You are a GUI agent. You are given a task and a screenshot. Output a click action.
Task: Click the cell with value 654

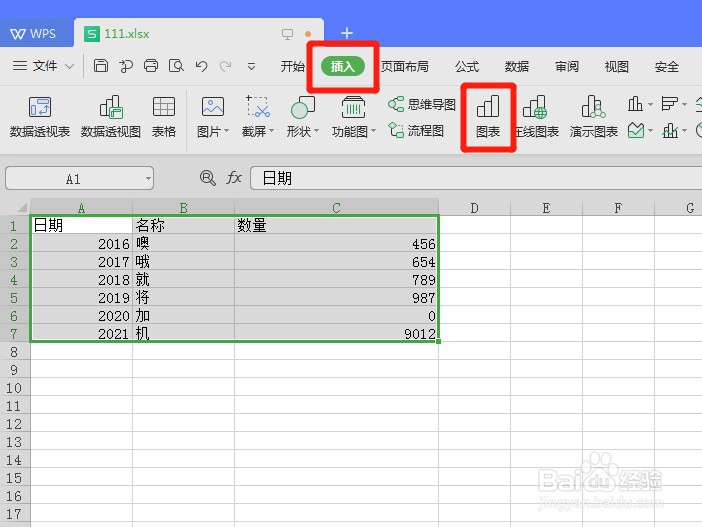pyautogui.click(x=336, y=261)
